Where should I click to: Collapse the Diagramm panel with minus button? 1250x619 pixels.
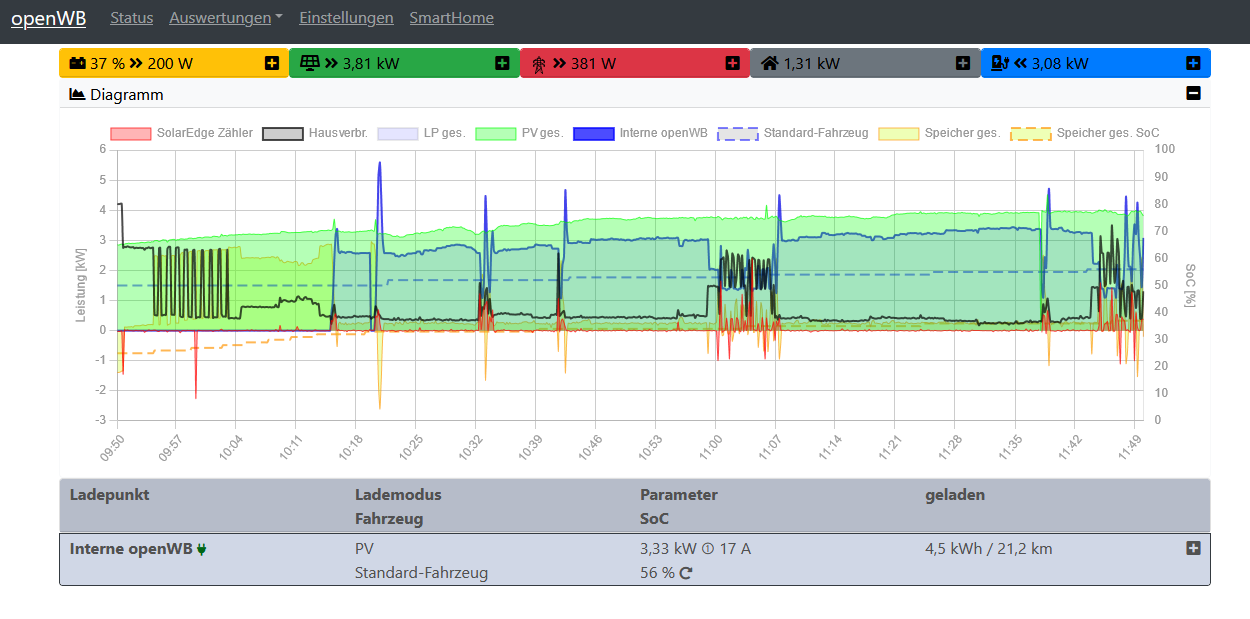[x=1193, y=93]
